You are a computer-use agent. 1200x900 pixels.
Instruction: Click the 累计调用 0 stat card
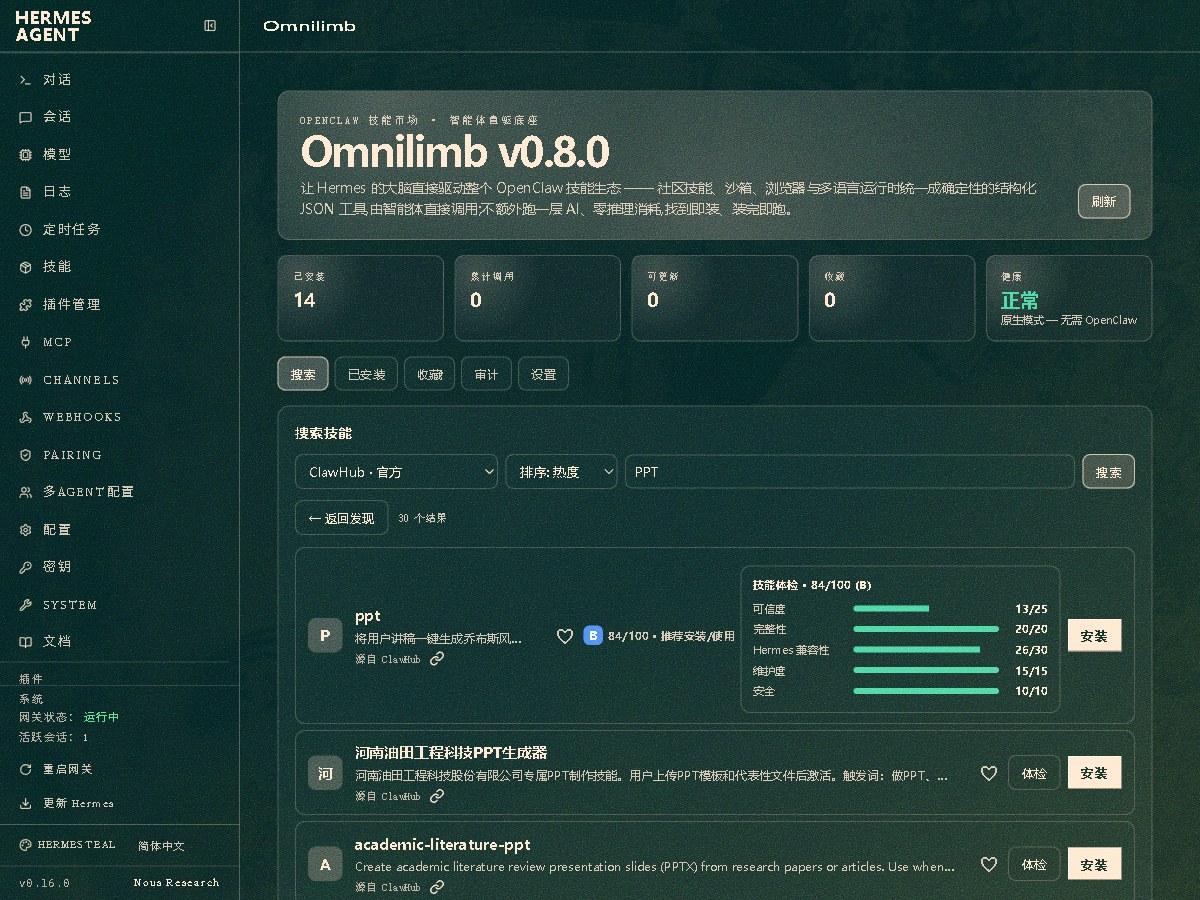pos(538,298)
